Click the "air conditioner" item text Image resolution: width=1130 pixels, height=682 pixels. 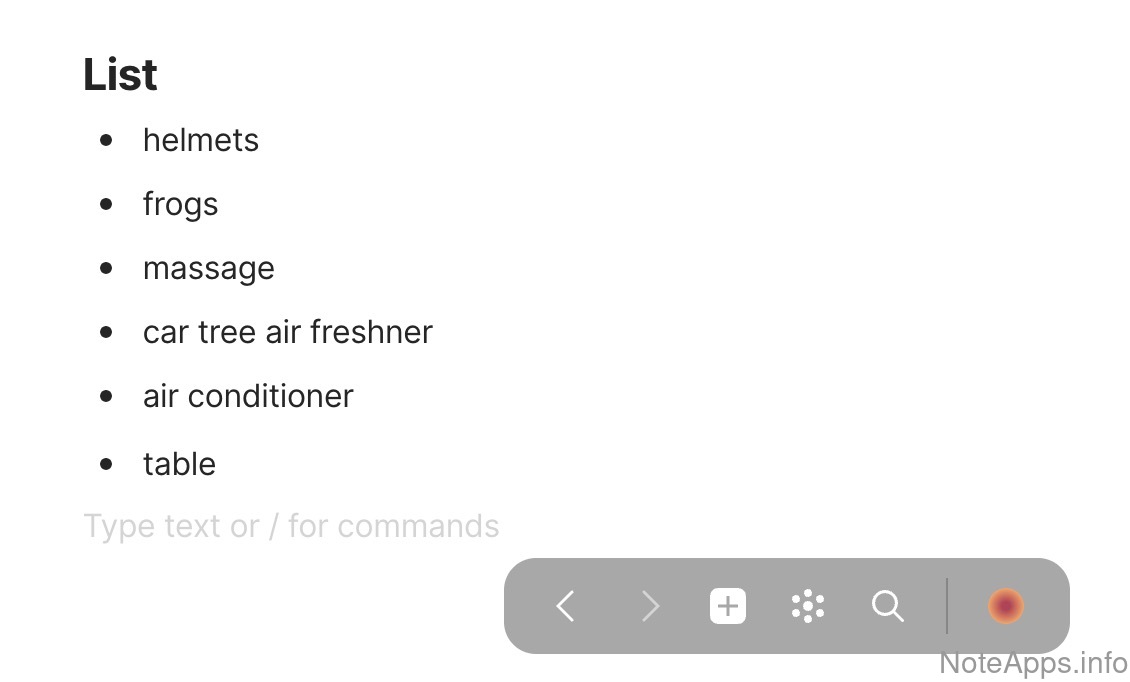(248, 396)
